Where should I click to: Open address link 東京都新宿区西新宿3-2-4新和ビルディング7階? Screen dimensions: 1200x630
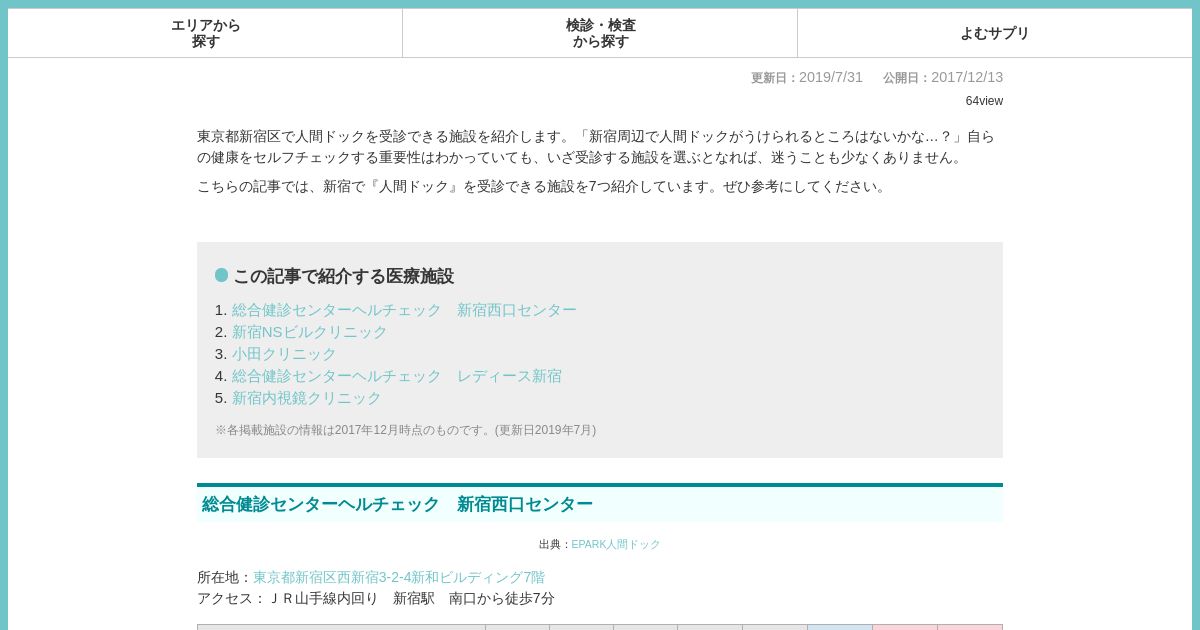point(399,577)
